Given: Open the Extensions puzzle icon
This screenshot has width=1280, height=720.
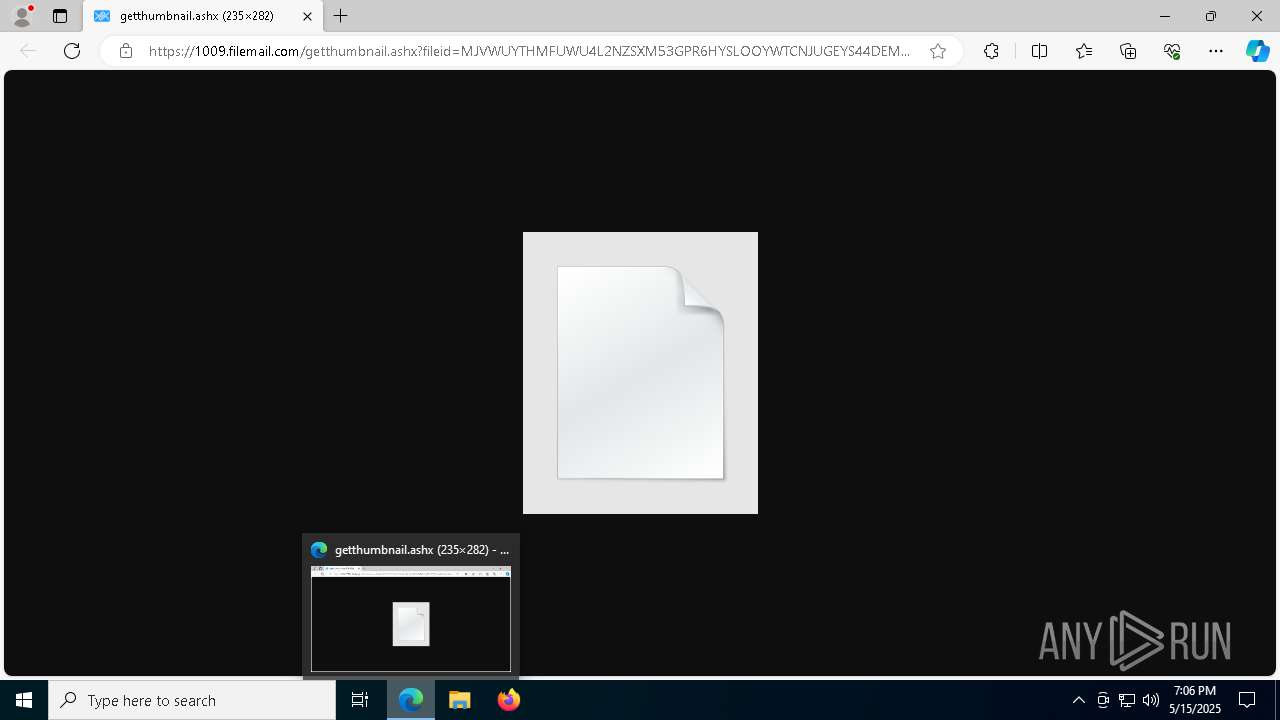Looking at the screenshot, I should tap(991, 51).
